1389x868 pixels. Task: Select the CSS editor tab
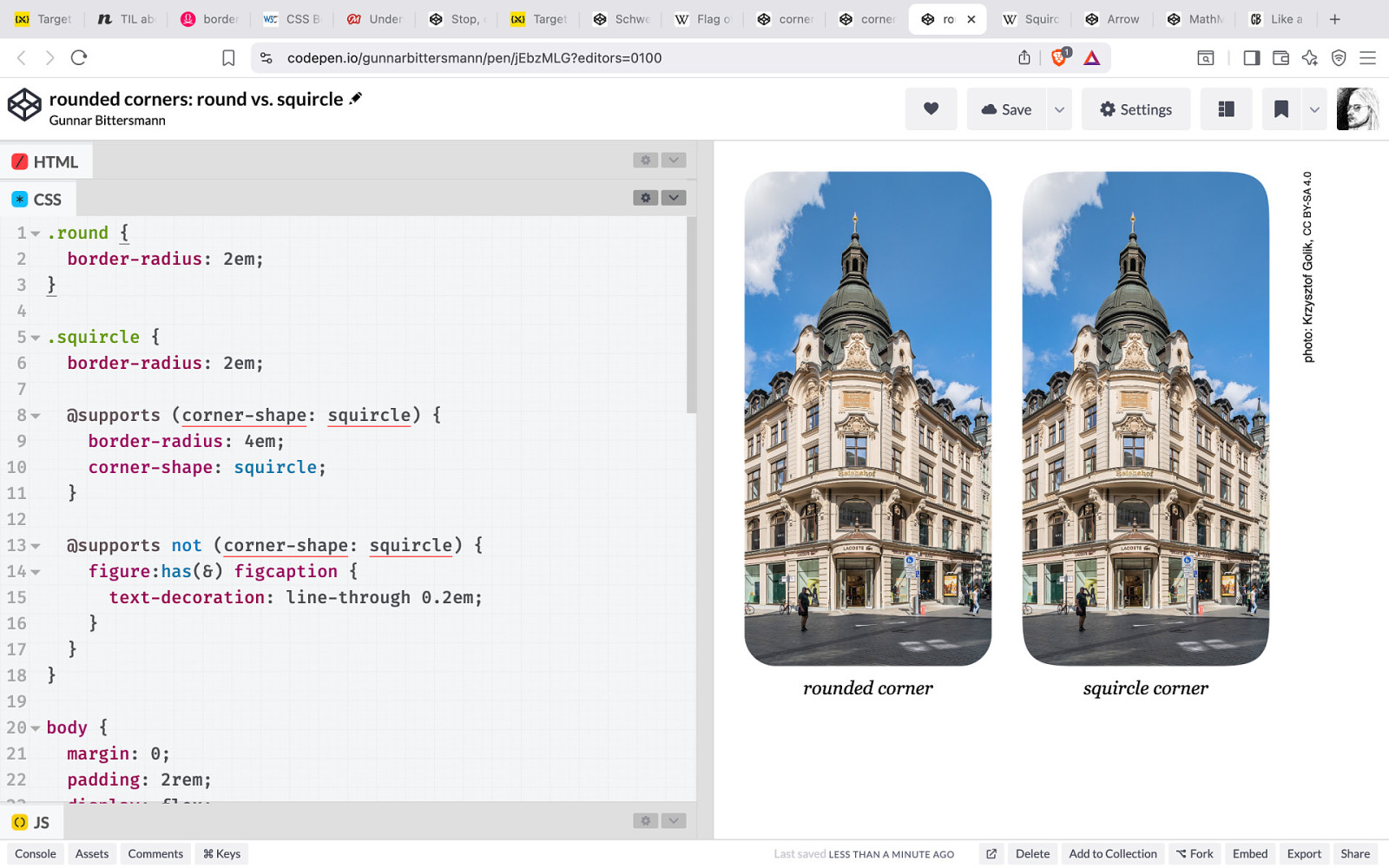[37, 200]
